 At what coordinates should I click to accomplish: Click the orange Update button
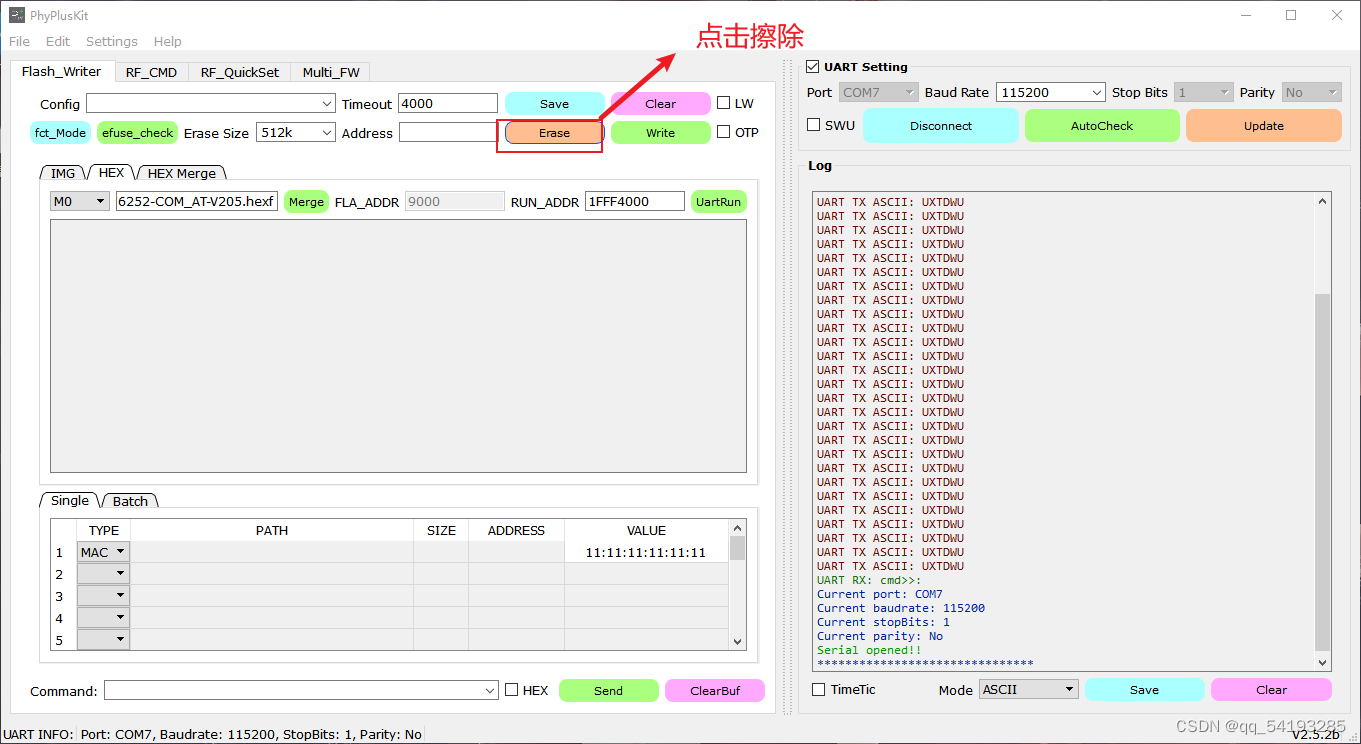pos(1264,126)
